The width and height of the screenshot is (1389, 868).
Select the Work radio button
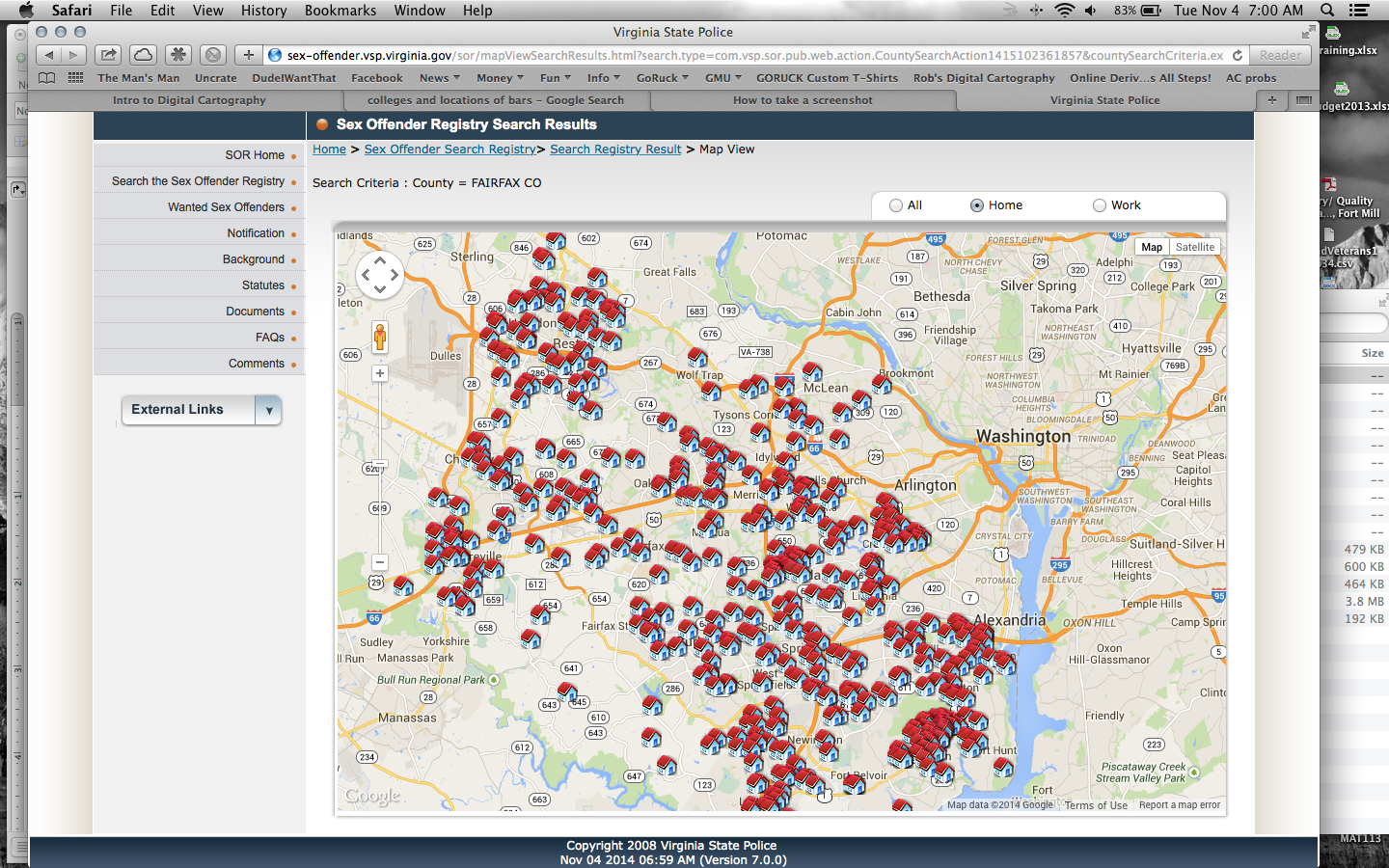click(x=1100, y=205)
